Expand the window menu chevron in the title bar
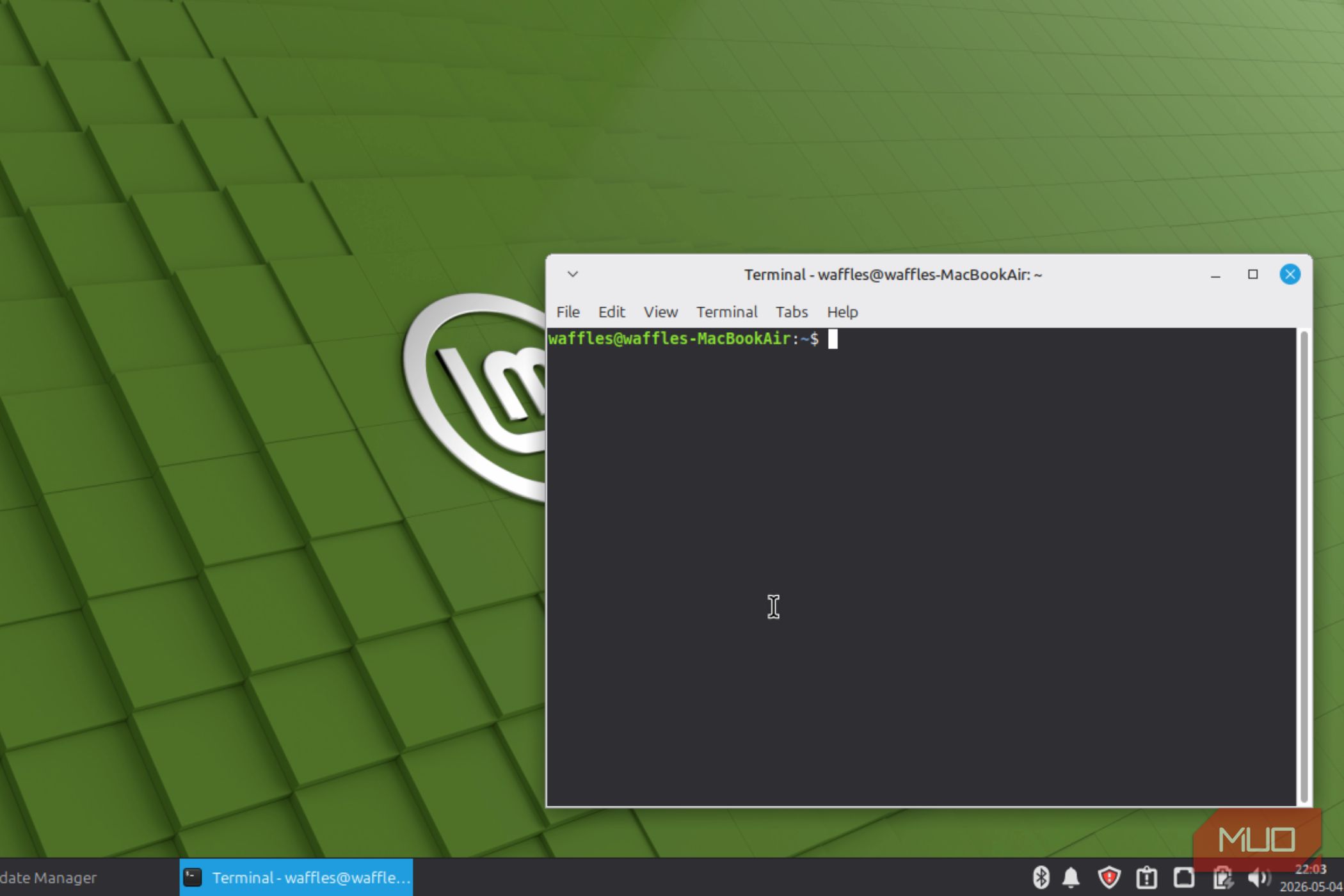This screenshot has height=896, width=1344. click(573, 274)
